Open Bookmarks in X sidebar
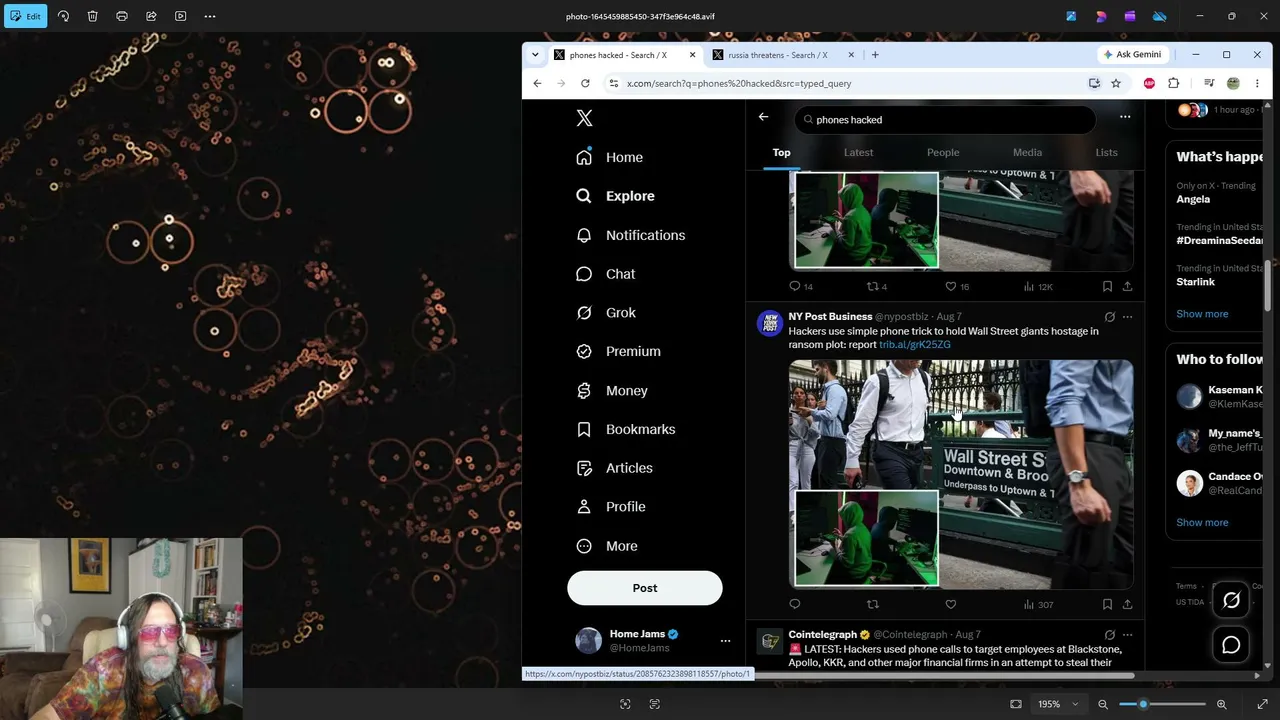 pos(626,429)
